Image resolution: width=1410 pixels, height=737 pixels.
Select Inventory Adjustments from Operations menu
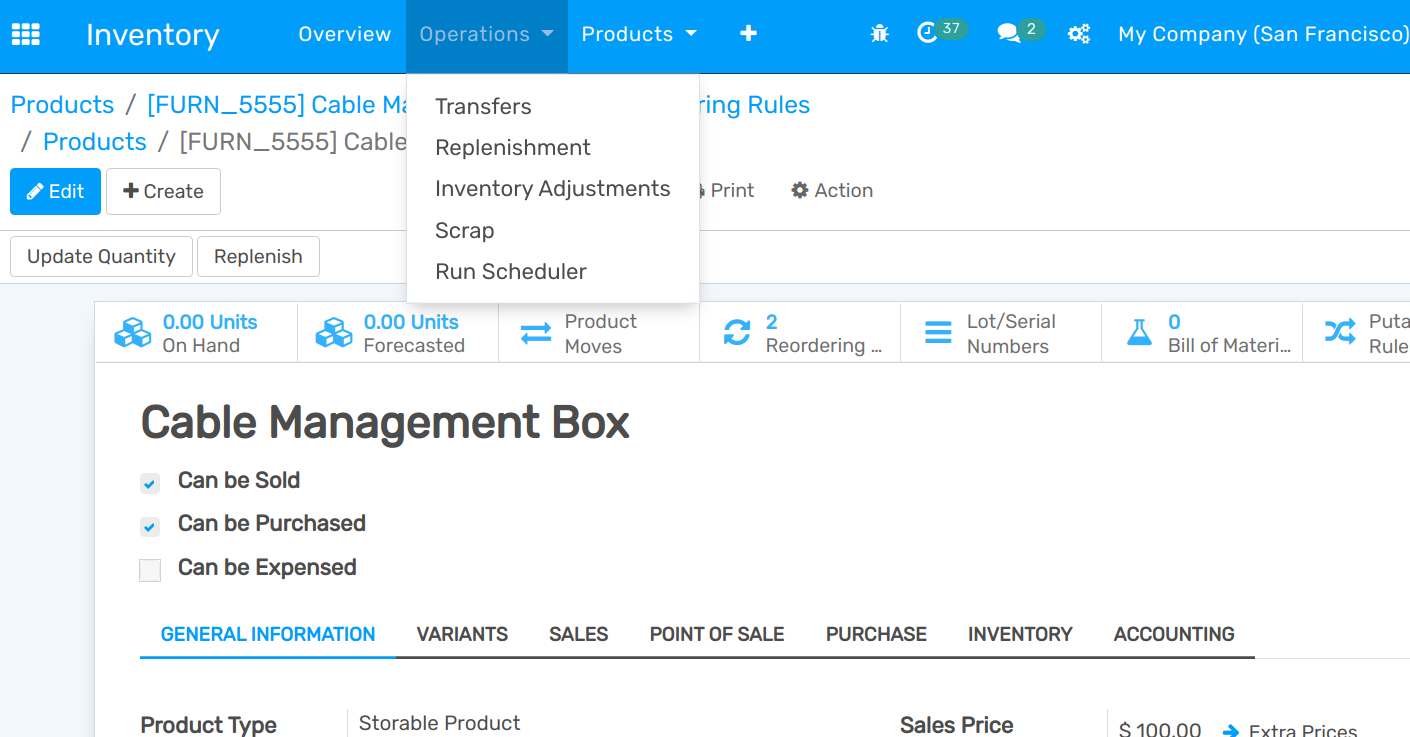(x=552, y=189)
